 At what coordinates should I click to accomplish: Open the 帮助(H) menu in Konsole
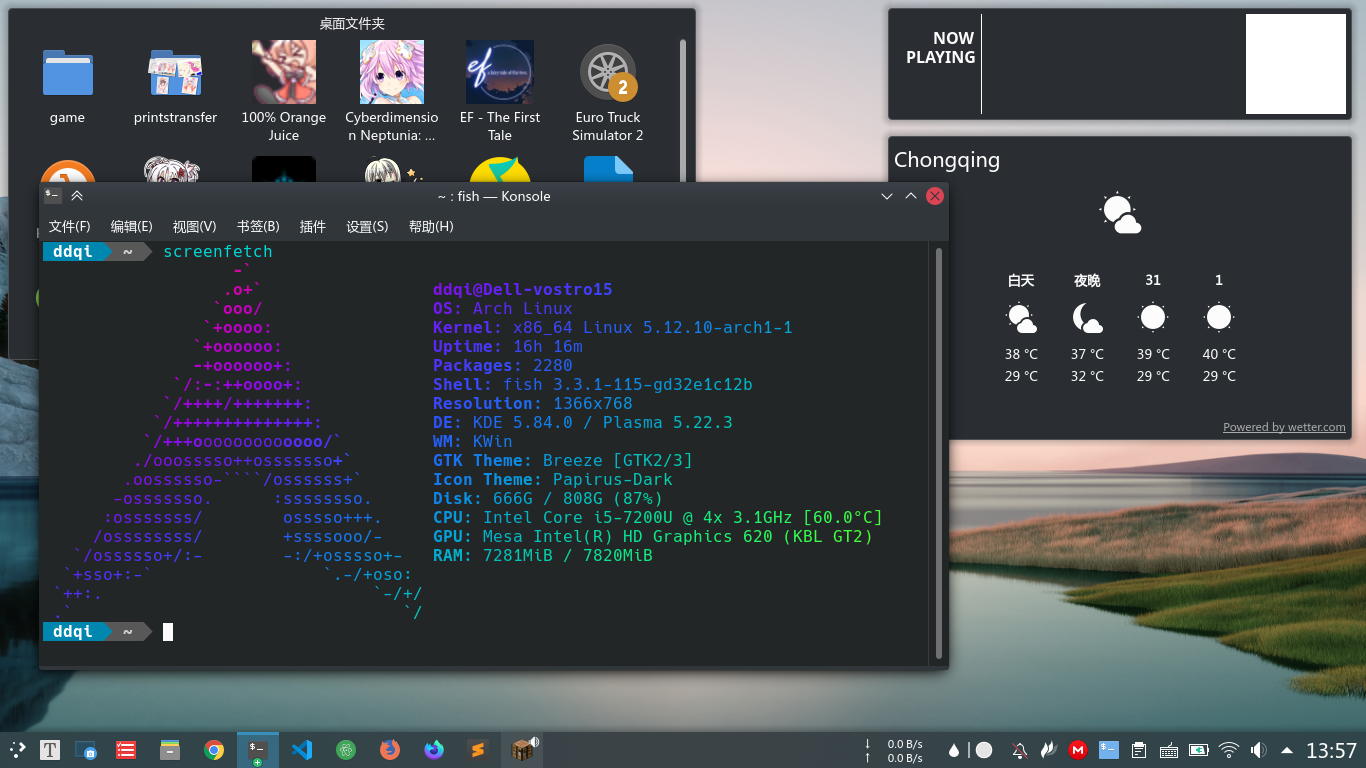(431, 227)
